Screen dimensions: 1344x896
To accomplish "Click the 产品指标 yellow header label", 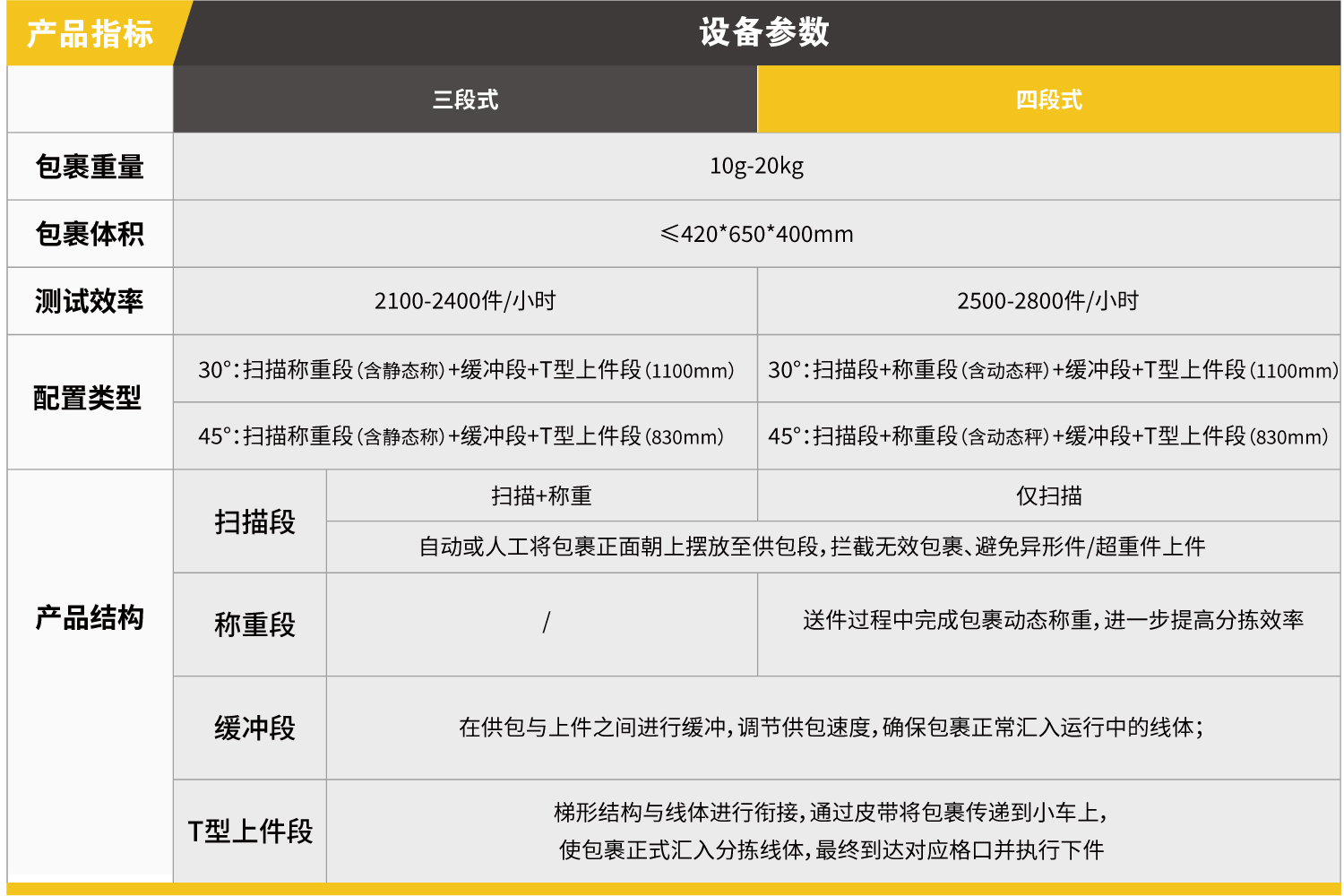I will tap(90, 34).
